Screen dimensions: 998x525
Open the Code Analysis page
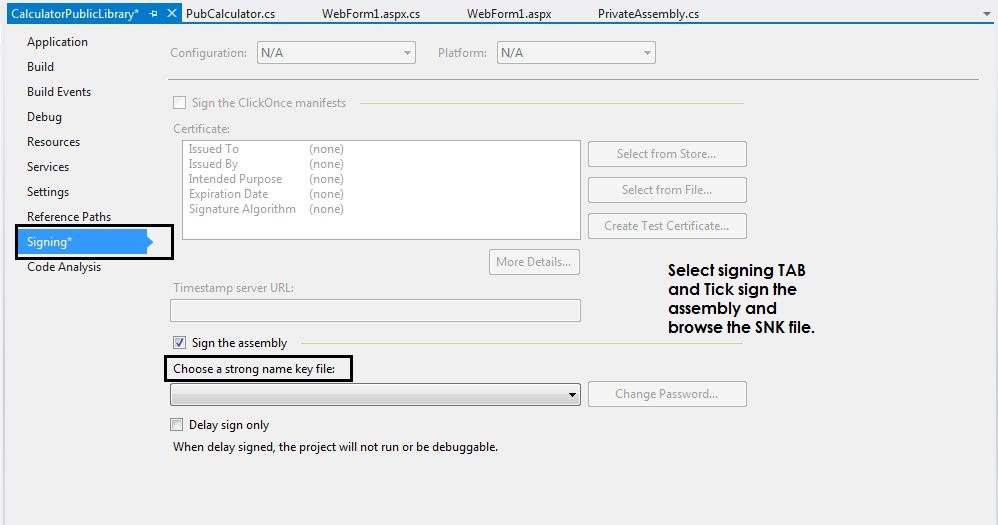click(64, 267)
